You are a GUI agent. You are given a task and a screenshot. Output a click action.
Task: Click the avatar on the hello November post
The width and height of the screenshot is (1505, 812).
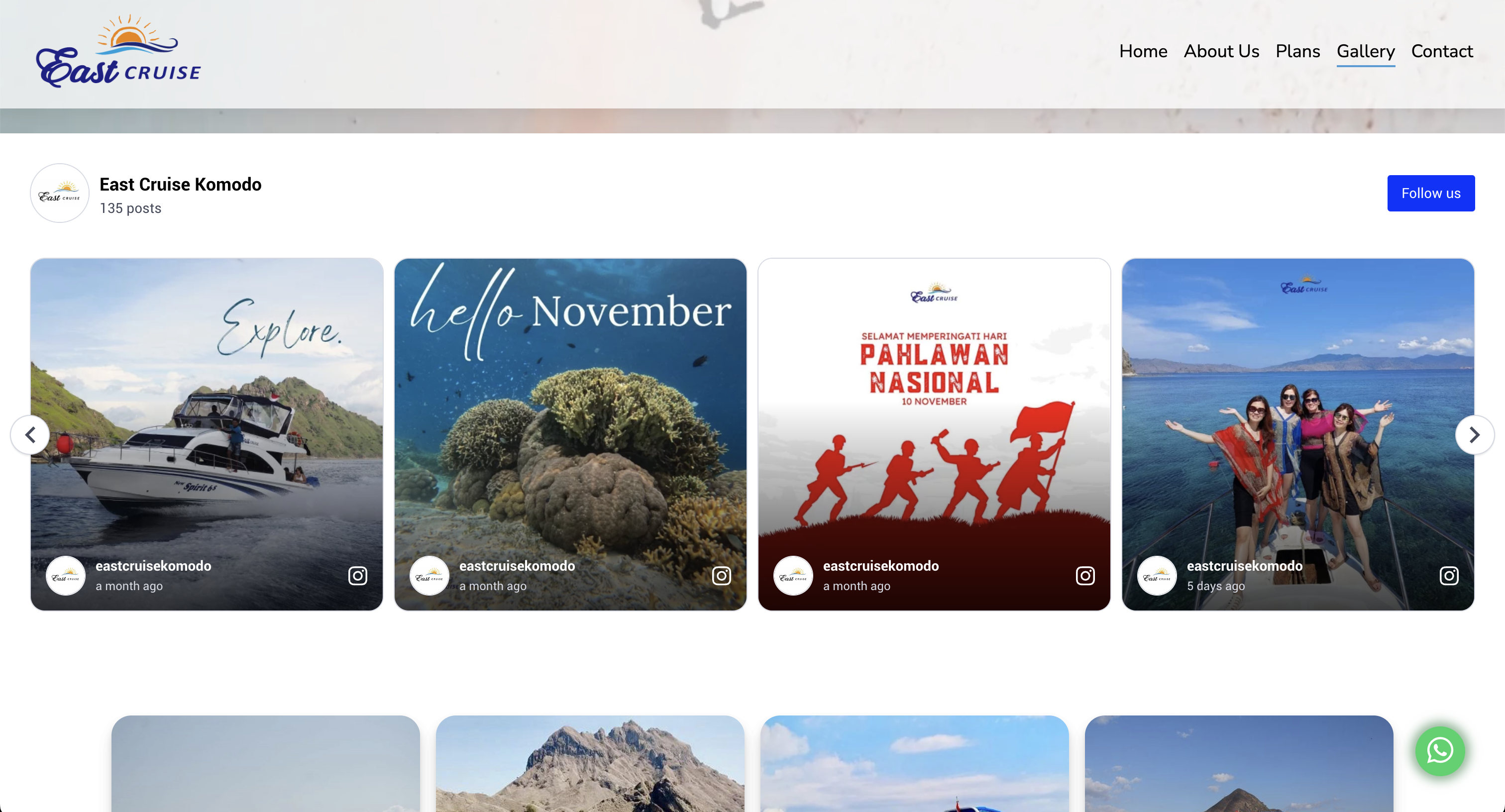(430, 575)
